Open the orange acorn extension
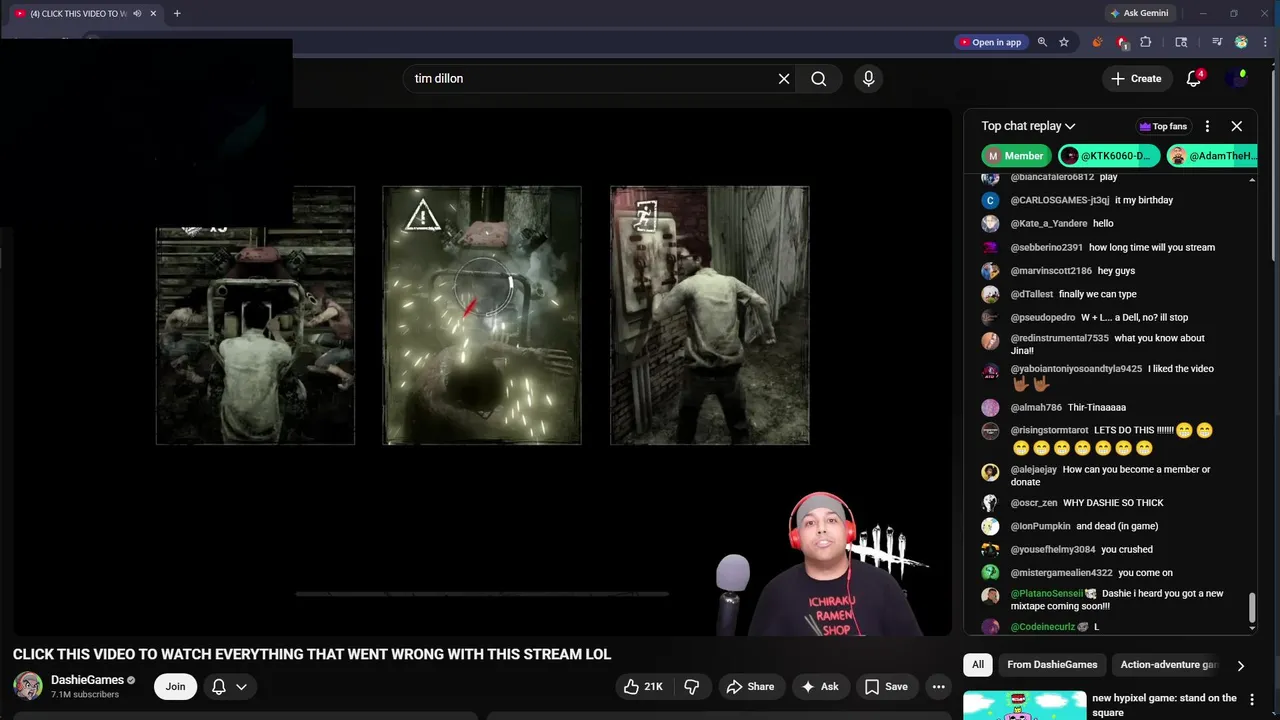1280x720 pixels. pyautogui.click(x=1097, y=42)
